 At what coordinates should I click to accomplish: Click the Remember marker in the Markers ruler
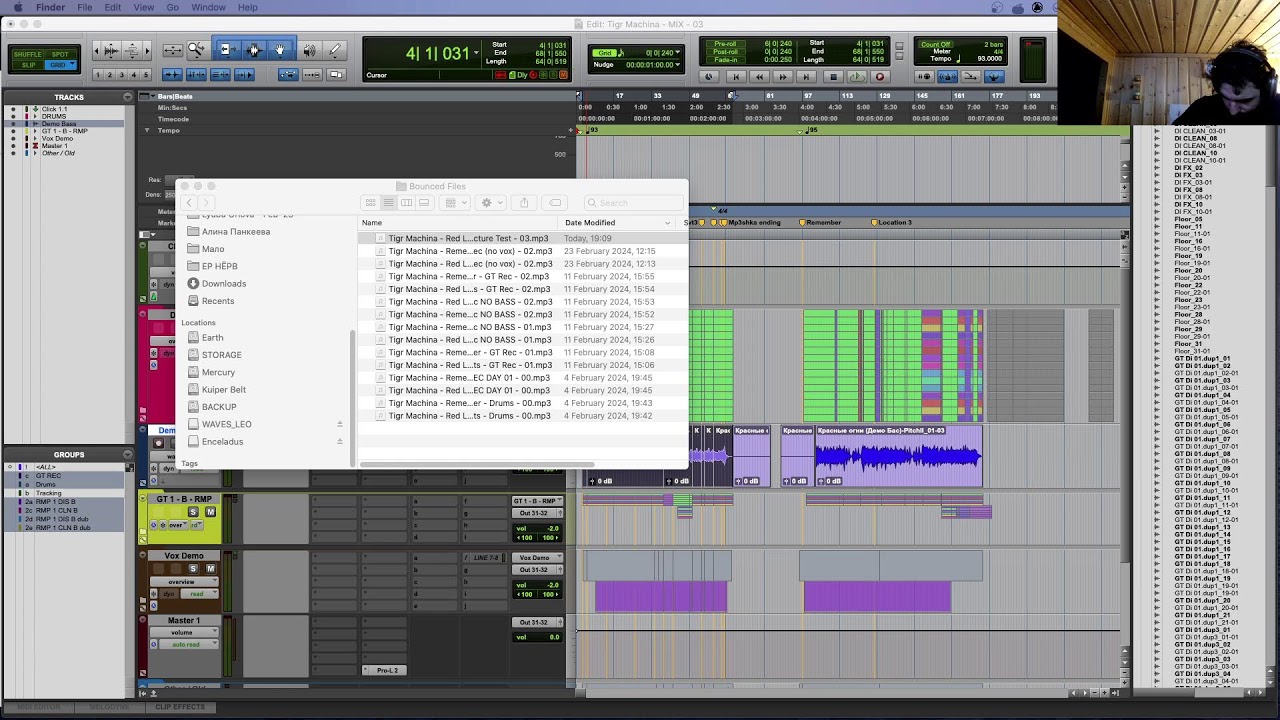pos(823,223)
